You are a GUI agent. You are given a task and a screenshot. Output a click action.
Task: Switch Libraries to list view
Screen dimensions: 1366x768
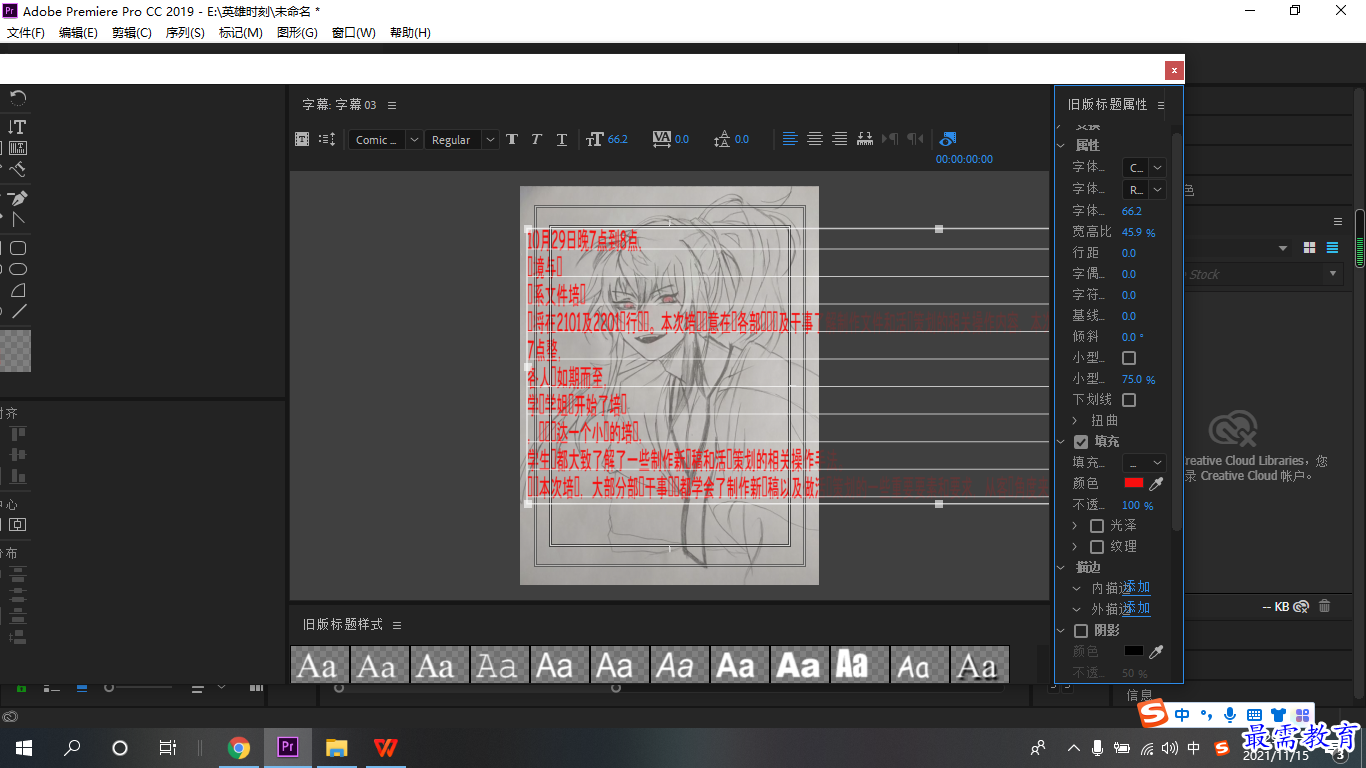tap(1332, 248)
